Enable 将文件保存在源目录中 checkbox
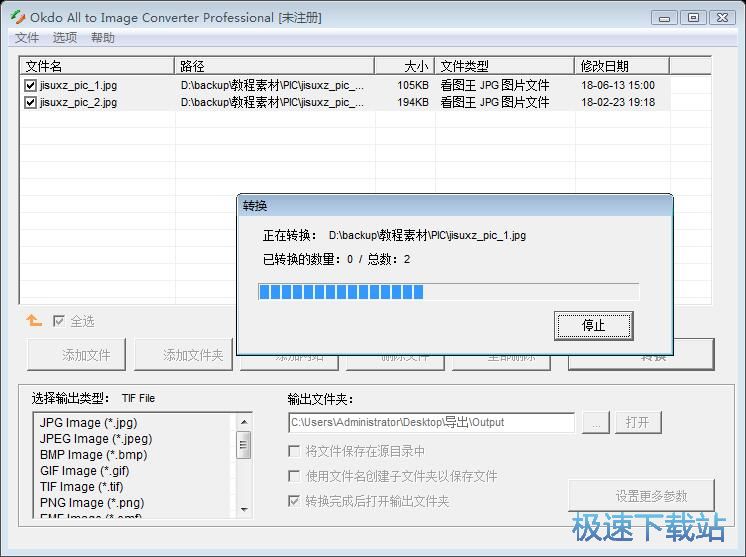 click(x=294, y=451)
